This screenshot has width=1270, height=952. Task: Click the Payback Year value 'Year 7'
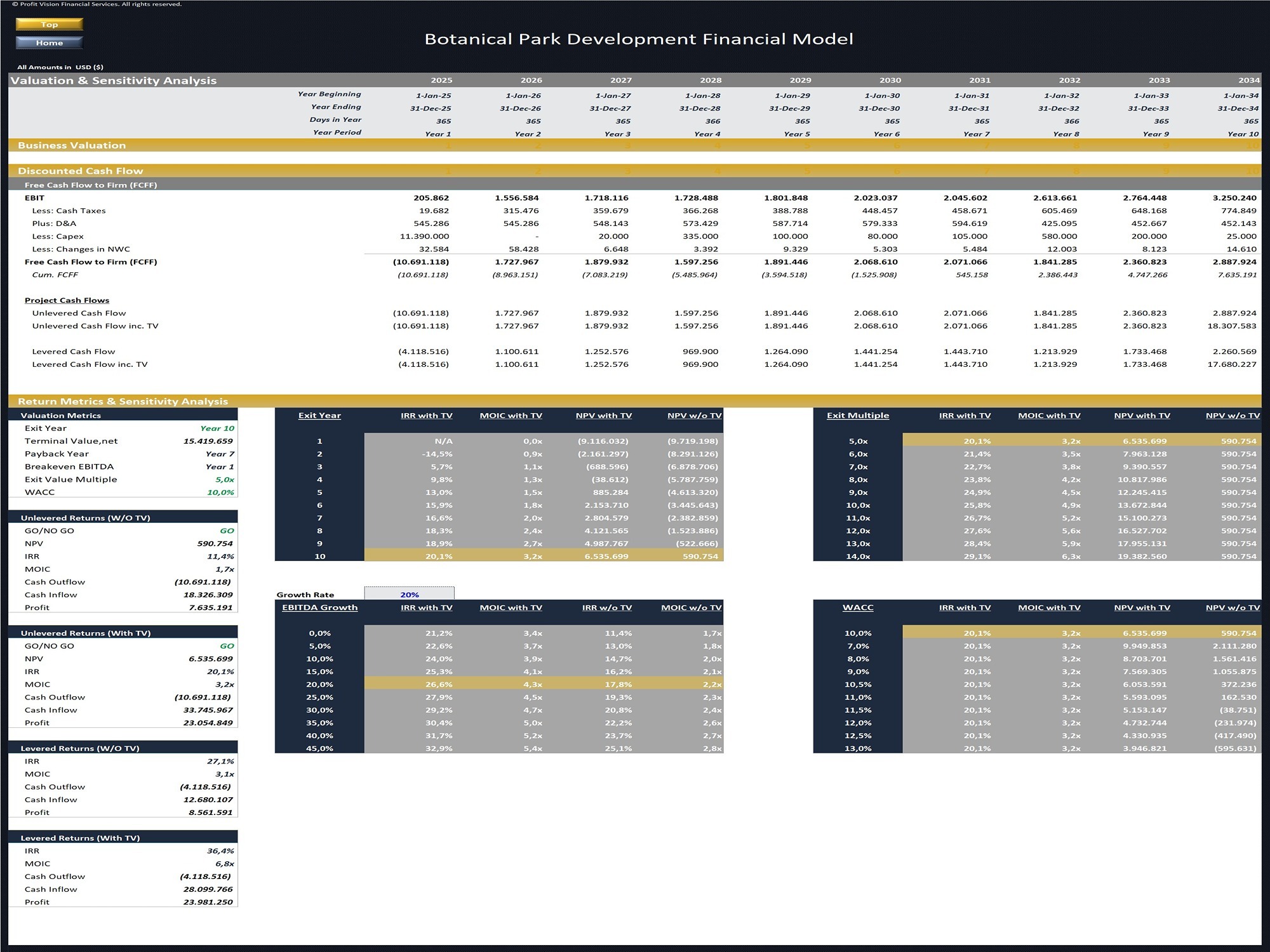point(220,454)
